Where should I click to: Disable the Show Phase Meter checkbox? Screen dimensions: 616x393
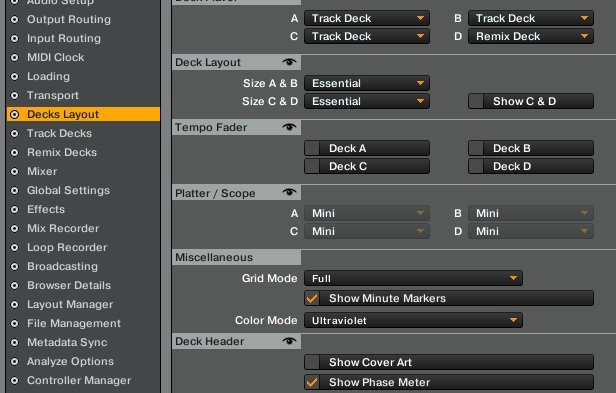312,382
